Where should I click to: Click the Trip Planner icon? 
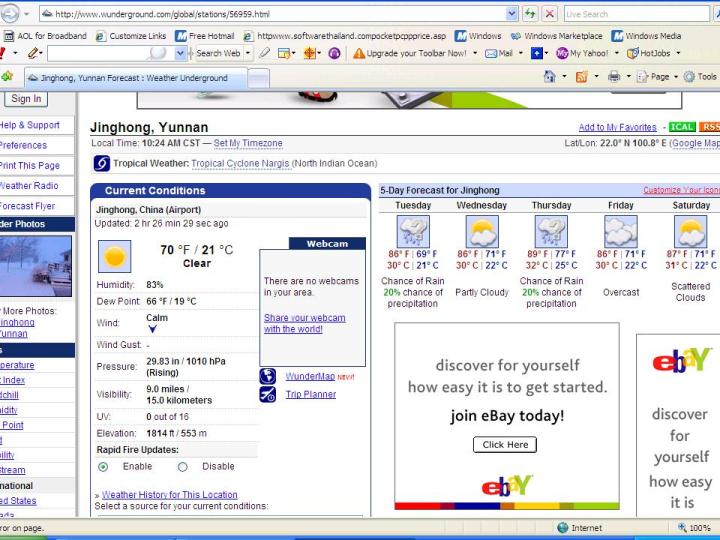tap(268, 394)
